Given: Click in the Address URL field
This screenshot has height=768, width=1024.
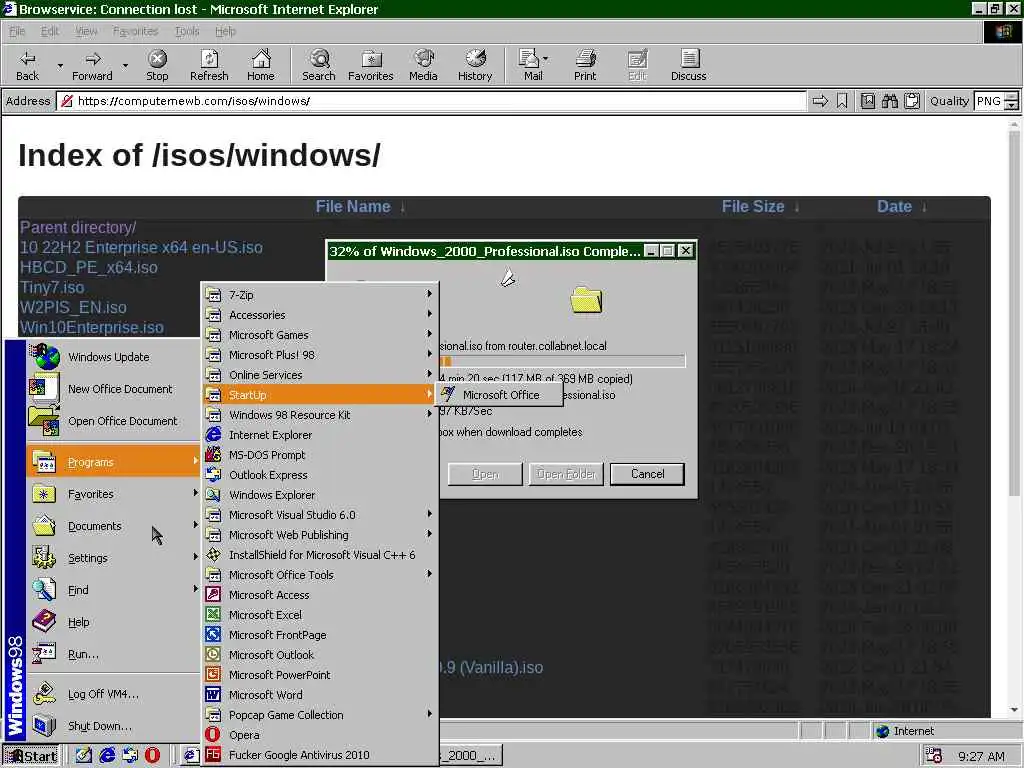Looking at the screenshot, I should point(431,101).
